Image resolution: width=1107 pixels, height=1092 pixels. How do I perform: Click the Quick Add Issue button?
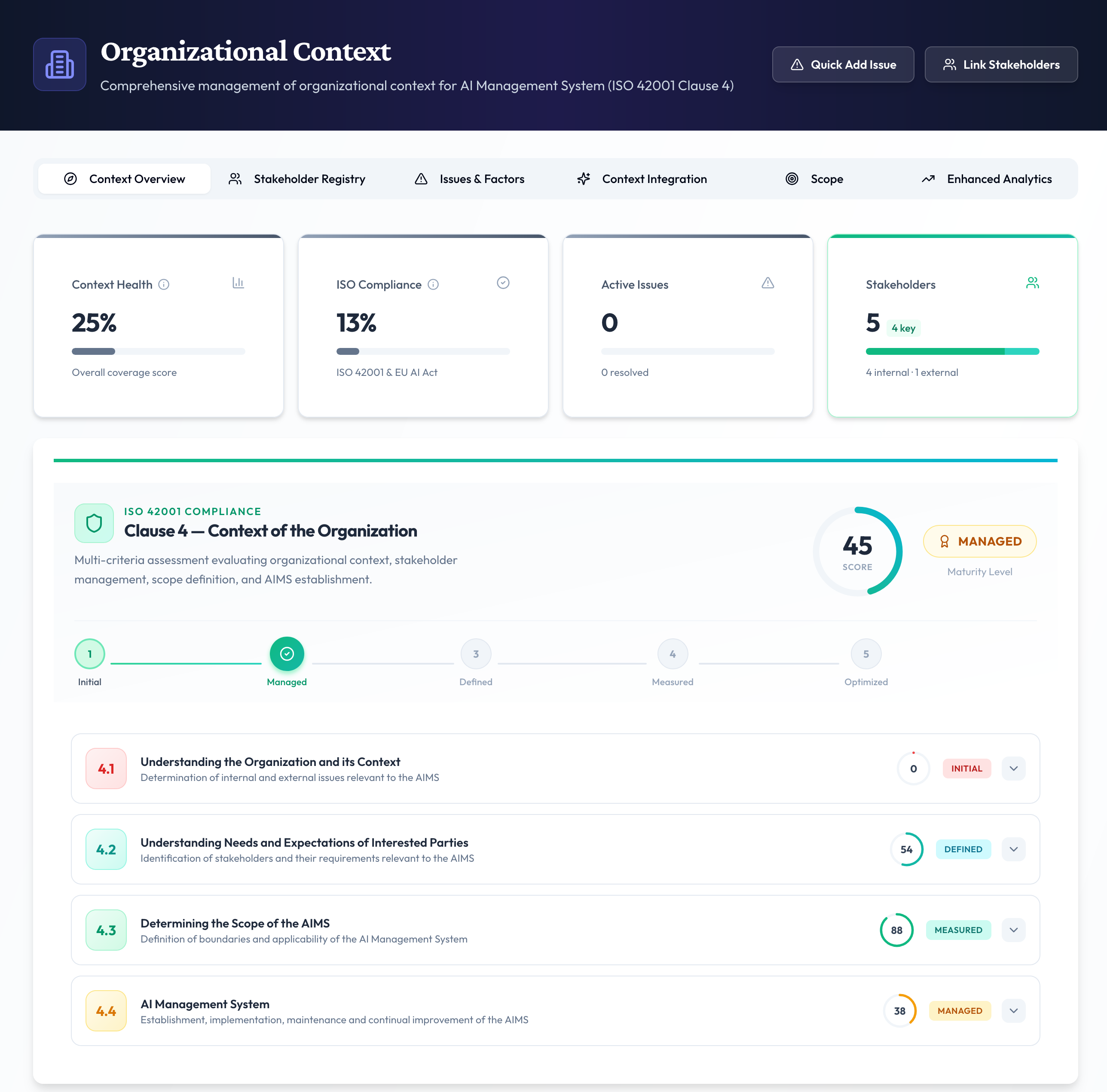[x=843, y=64]
